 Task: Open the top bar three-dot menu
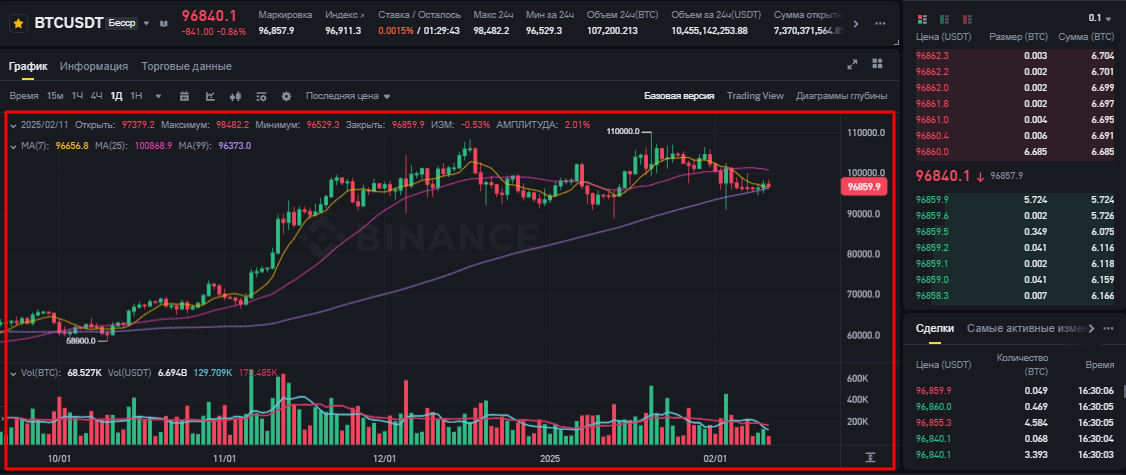point(881,24)
